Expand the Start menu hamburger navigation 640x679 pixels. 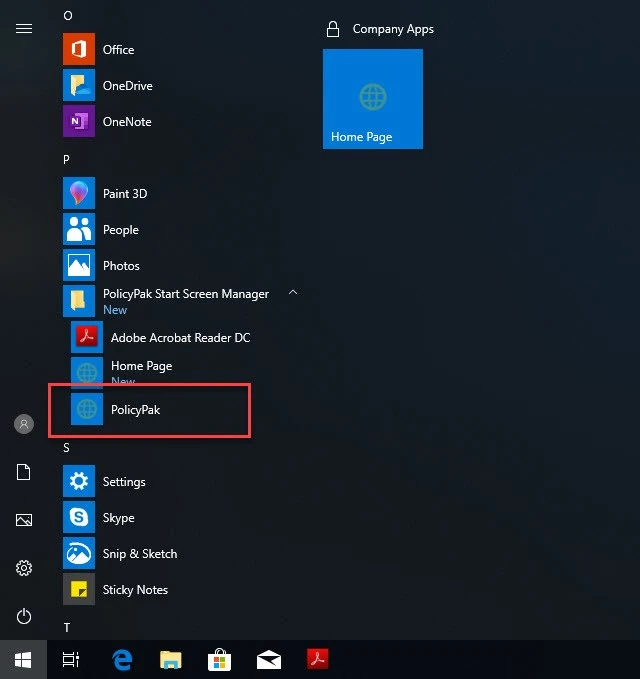tap(24, 28)
